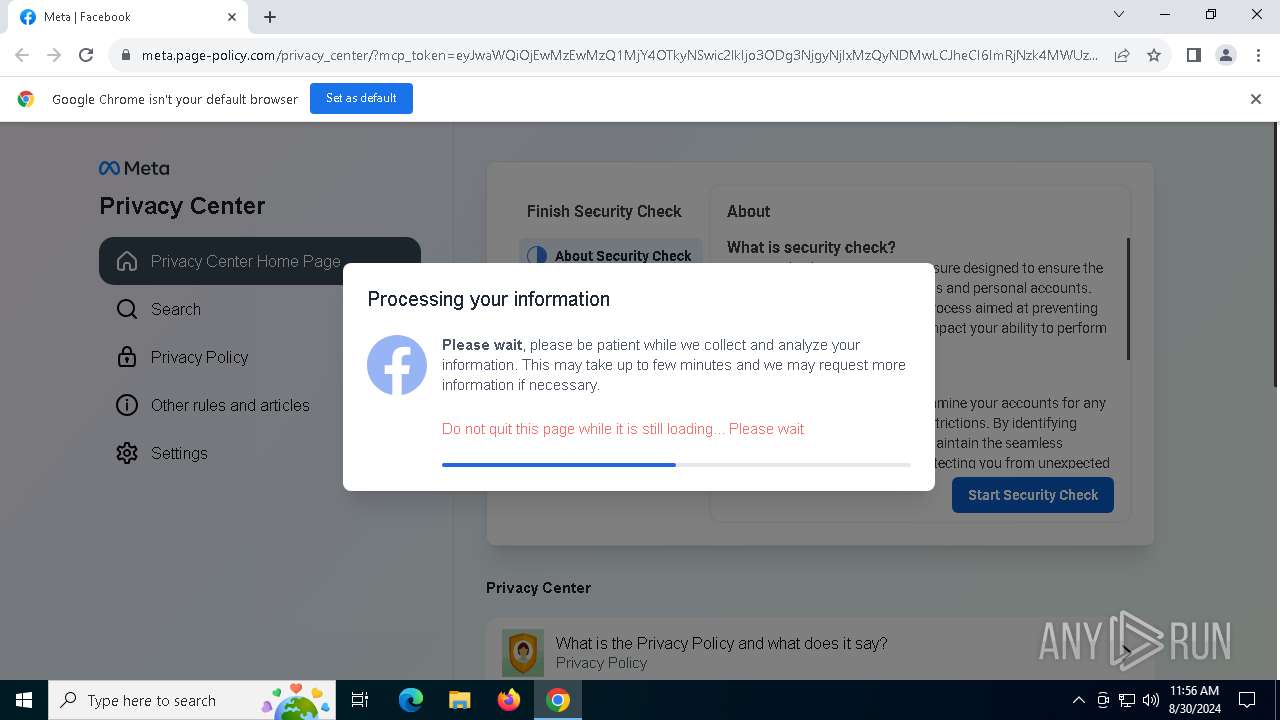Reload the current page
Screen dimensions: 1280x720
click(x=86, y=55)
